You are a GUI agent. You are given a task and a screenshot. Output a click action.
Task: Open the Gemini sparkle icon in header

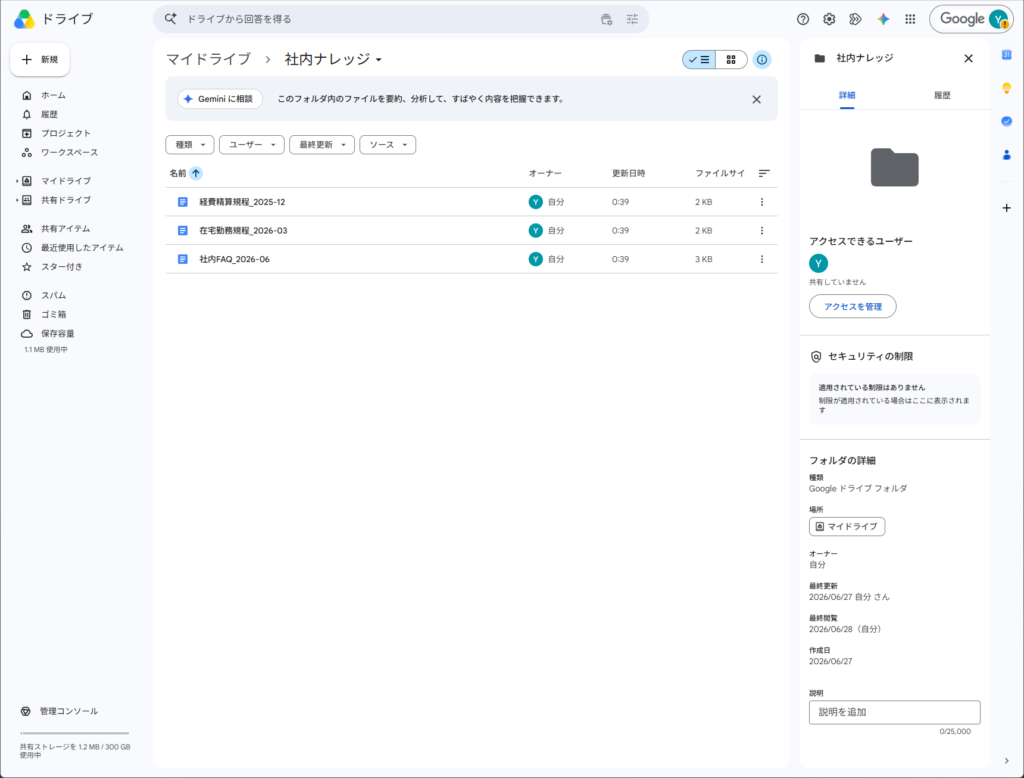click(x=883, y=19)
